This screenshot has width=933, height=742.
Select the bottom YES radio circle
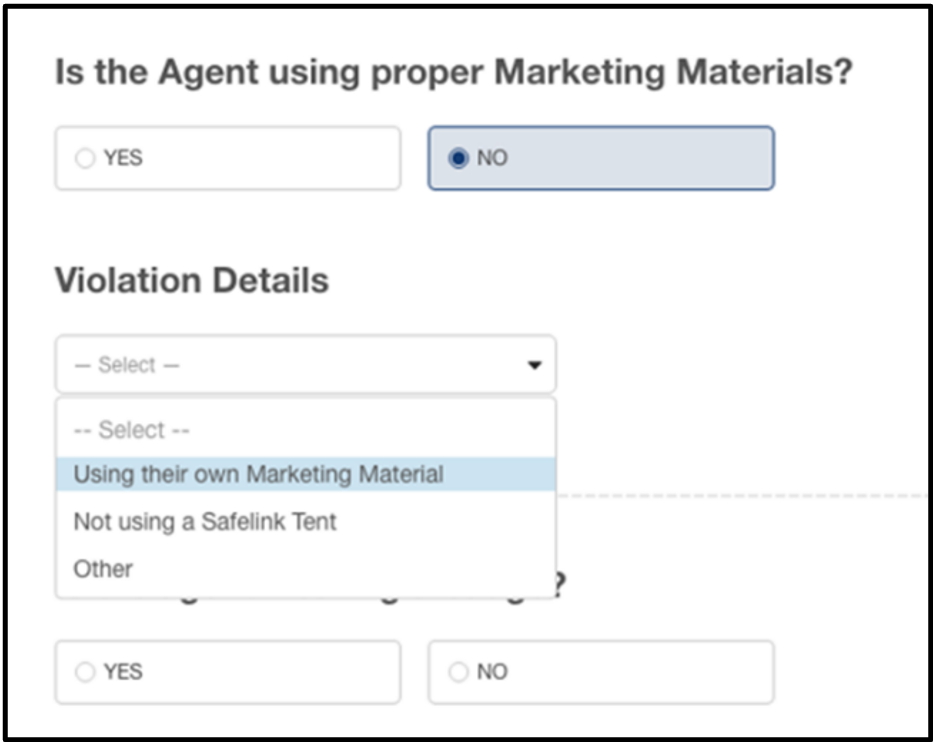pos(84,672)
